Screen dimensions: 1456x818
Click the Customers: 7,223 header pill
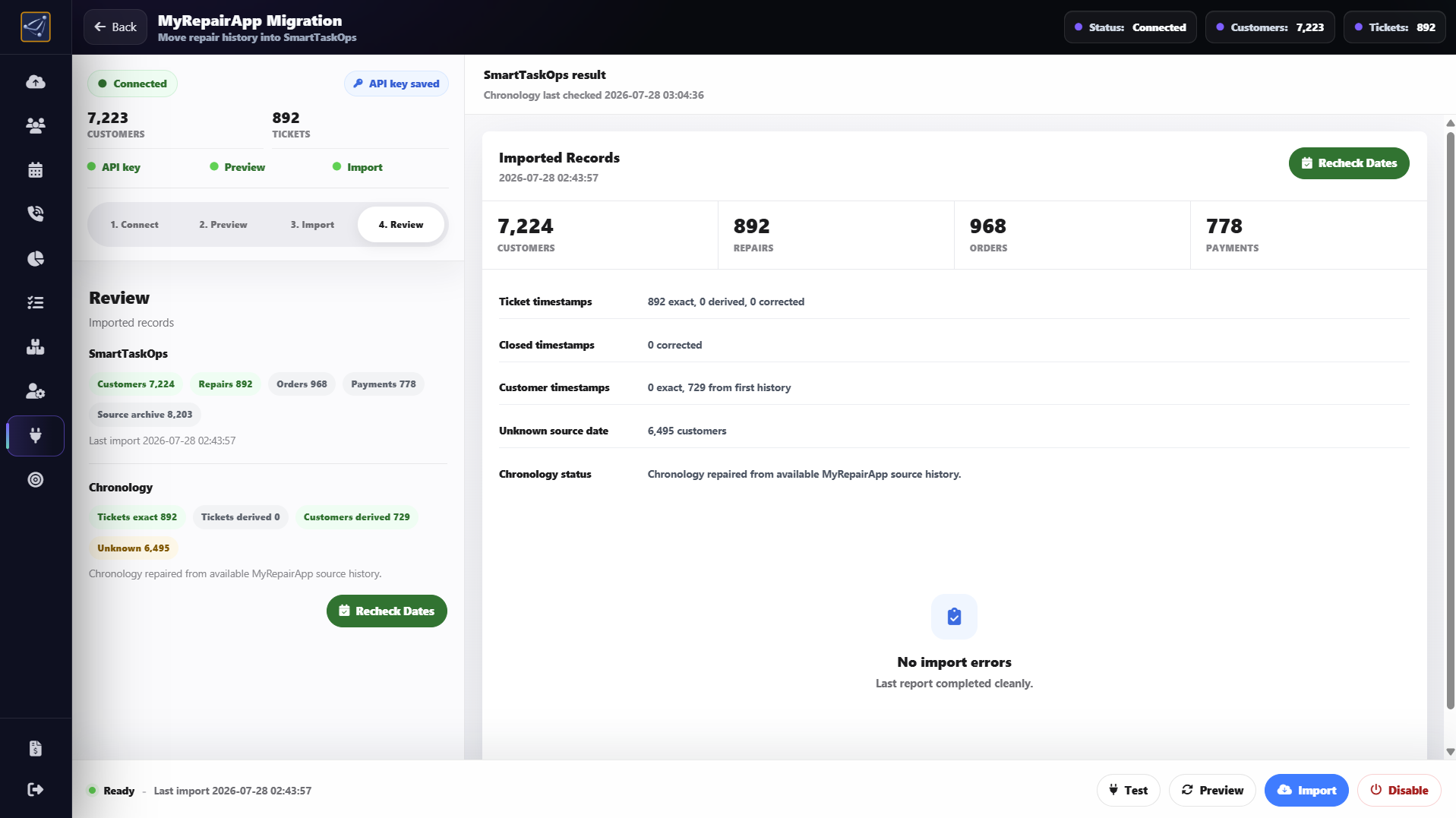tap(1270, 27)
